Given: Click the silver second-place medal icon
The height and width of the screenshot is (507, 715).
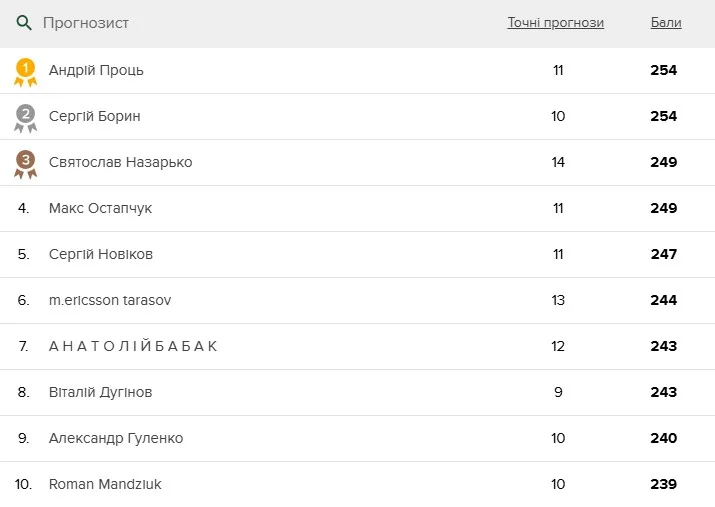Looking at the screenshot, I should [25, 117].
